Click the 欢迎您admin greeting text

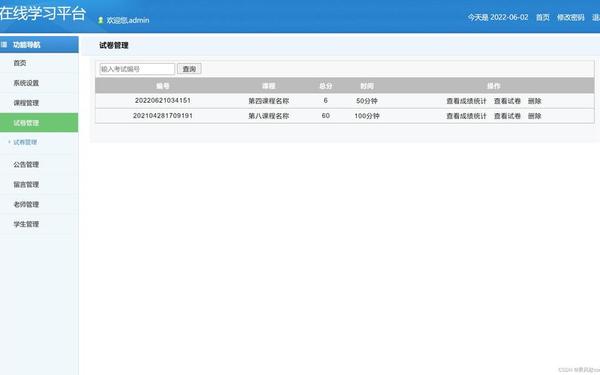coord(128,20)
